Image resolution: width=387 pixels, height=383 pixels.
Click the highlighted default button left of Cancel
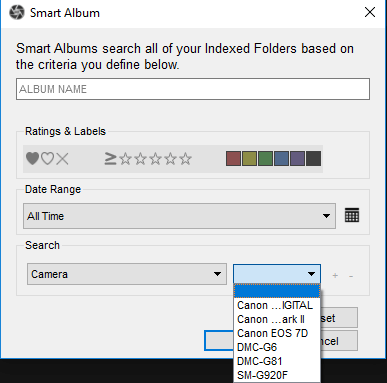219,341
